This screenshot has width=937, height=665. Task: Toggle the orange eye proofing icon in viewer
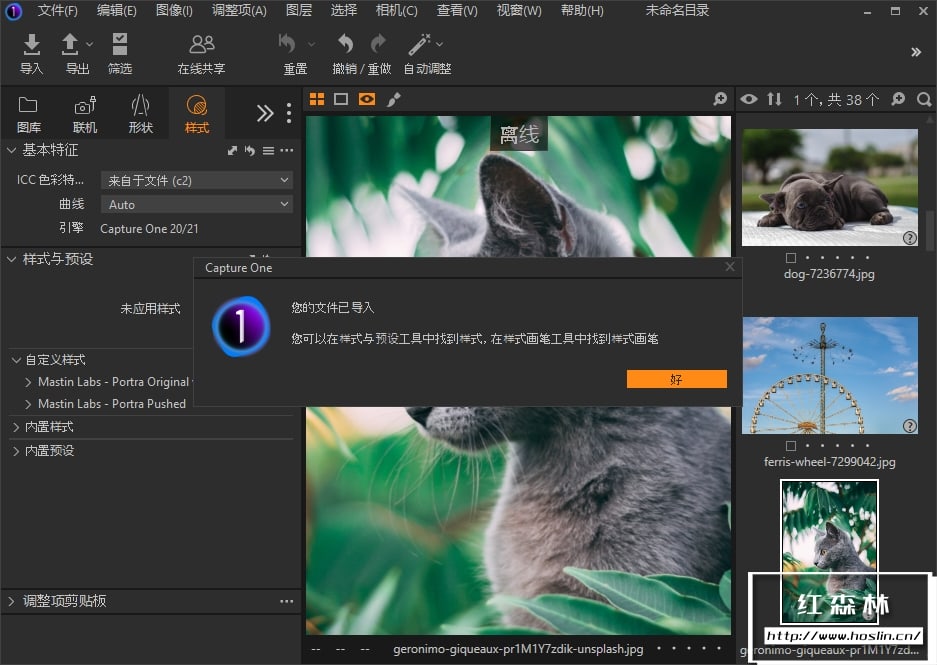pos(367,99)
